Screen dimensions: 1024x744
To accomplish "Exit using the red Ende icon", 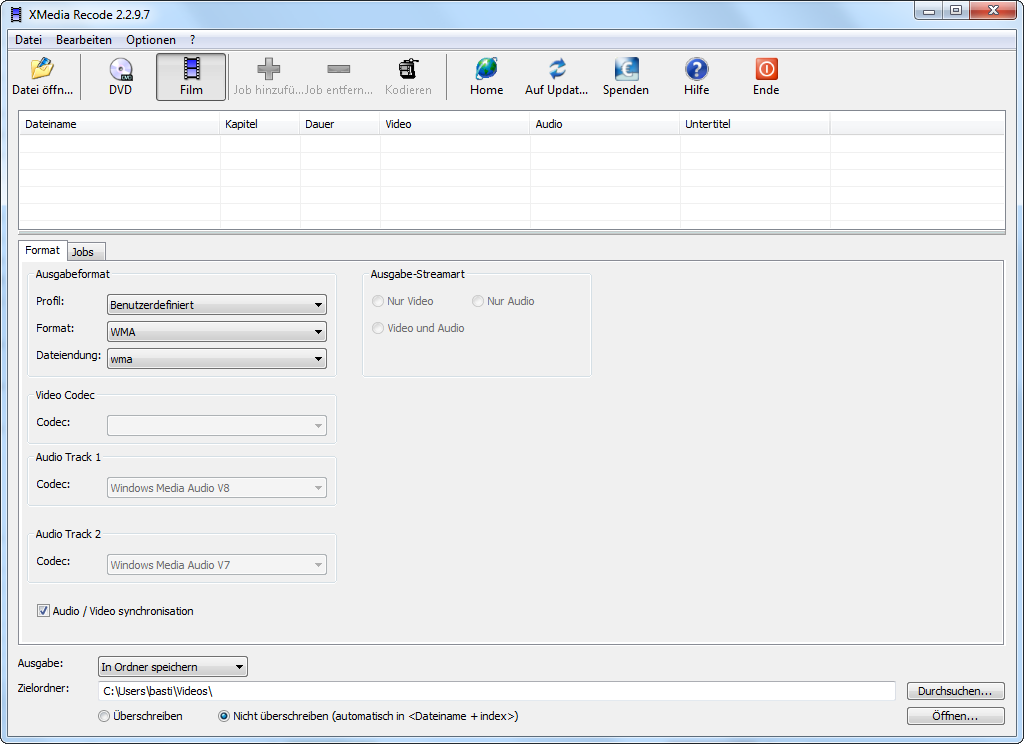I will click(766, 69).
